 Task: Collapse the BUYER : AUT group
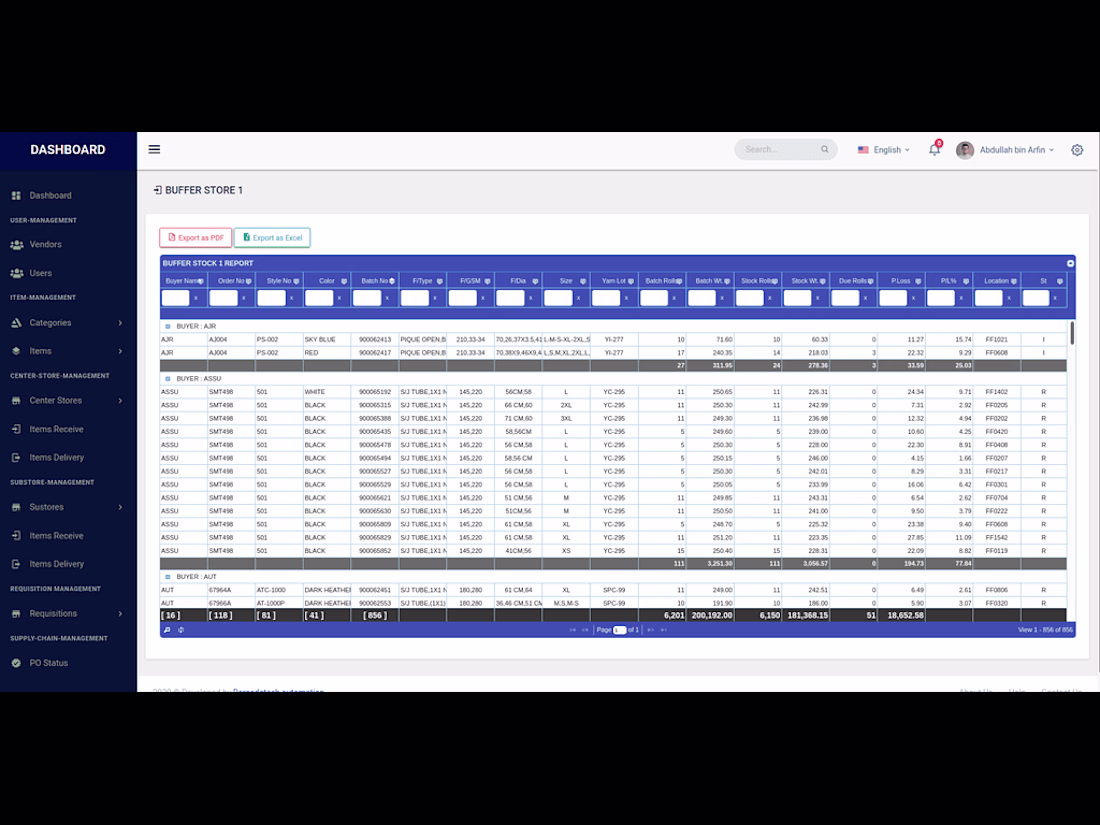point(168,577)
